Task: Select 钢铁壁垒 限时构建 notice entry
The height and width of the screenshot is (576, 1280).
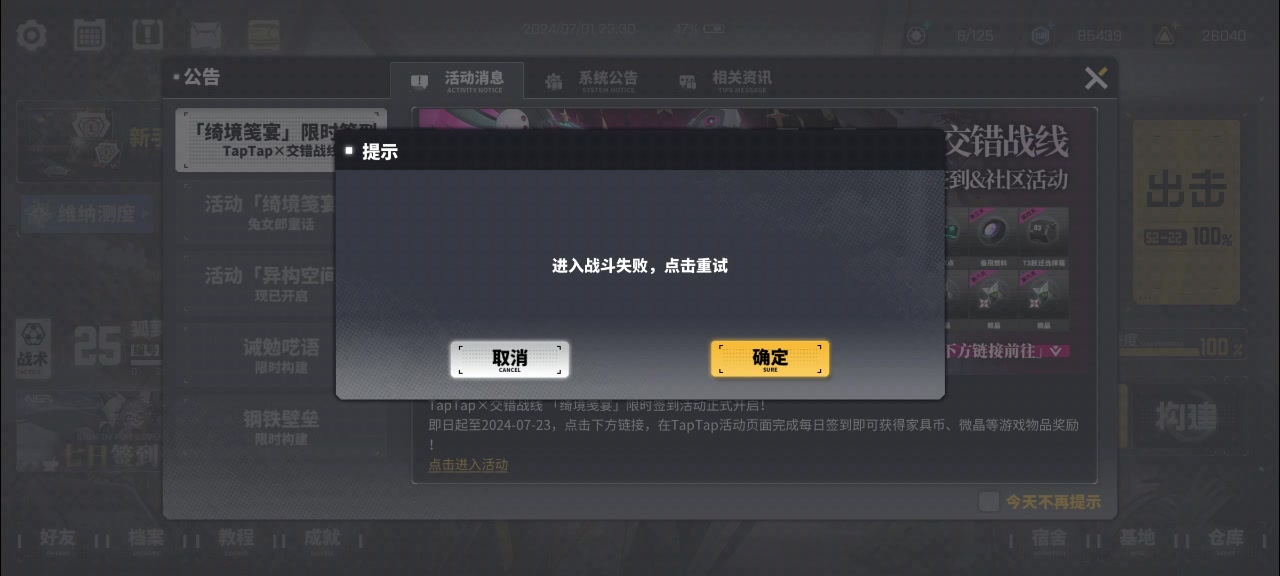Action: coord(281,427)
